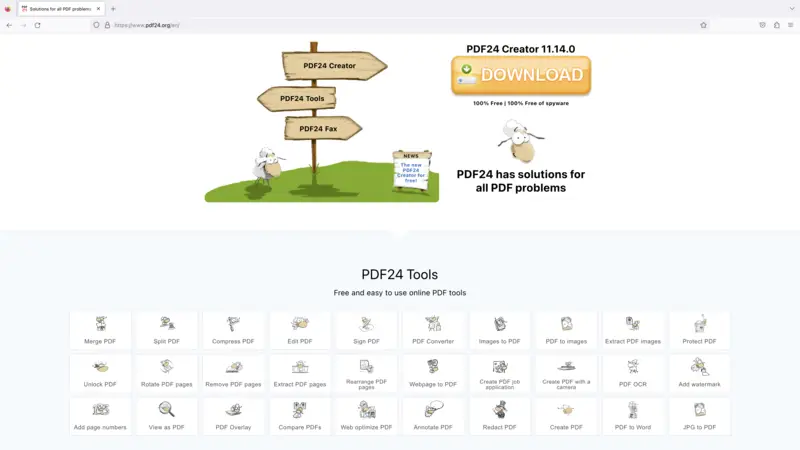Open the Rearrange PDF pages tool
This screenshot has width=800, height=450.
[366, 373]
